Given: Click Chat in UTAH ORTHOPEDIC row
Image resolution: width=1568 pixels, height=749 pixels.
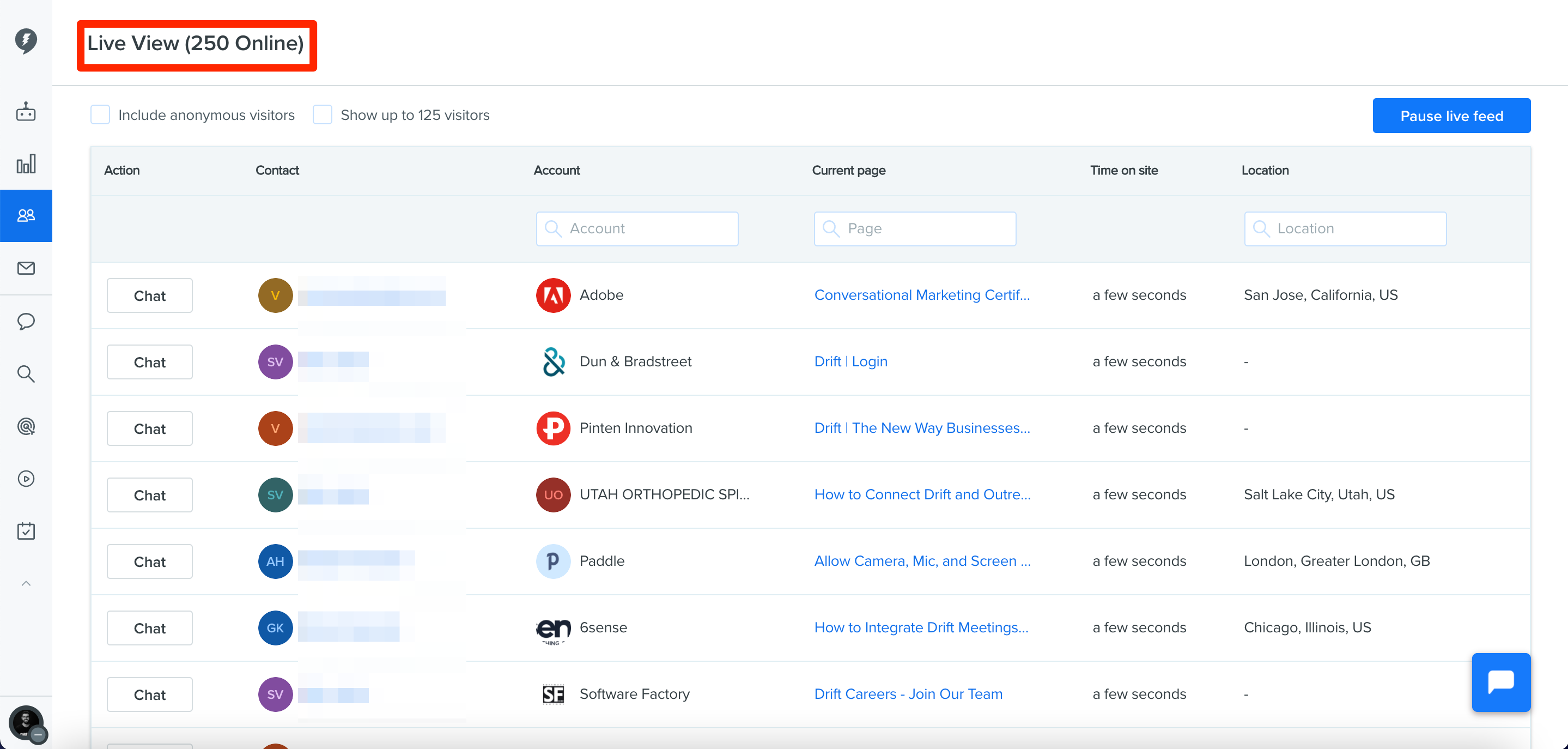Looking at the screenshot, I should click(x=150, y=494).
